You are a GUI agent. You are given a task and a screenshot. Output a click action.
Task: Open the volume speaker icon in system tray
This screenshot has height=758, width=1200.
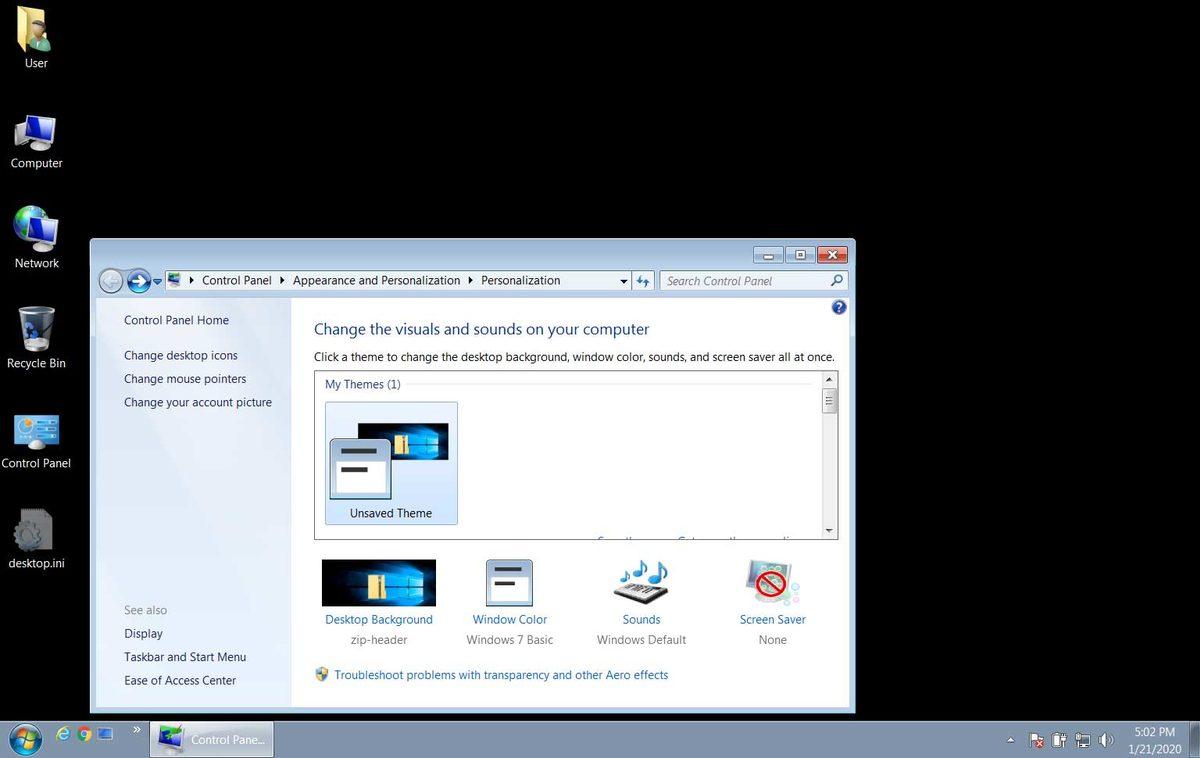(1106, 740)
